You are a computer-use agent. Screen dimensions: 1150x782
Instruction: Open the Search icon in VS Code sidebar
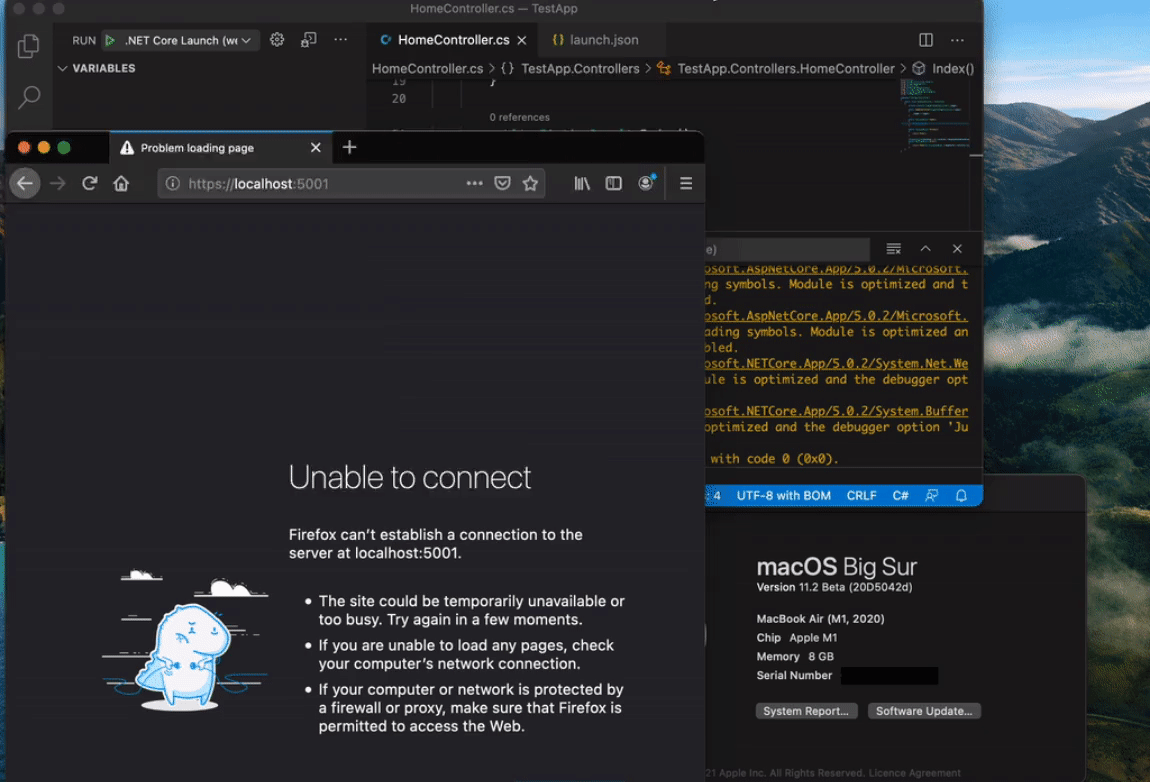(29, 97)
